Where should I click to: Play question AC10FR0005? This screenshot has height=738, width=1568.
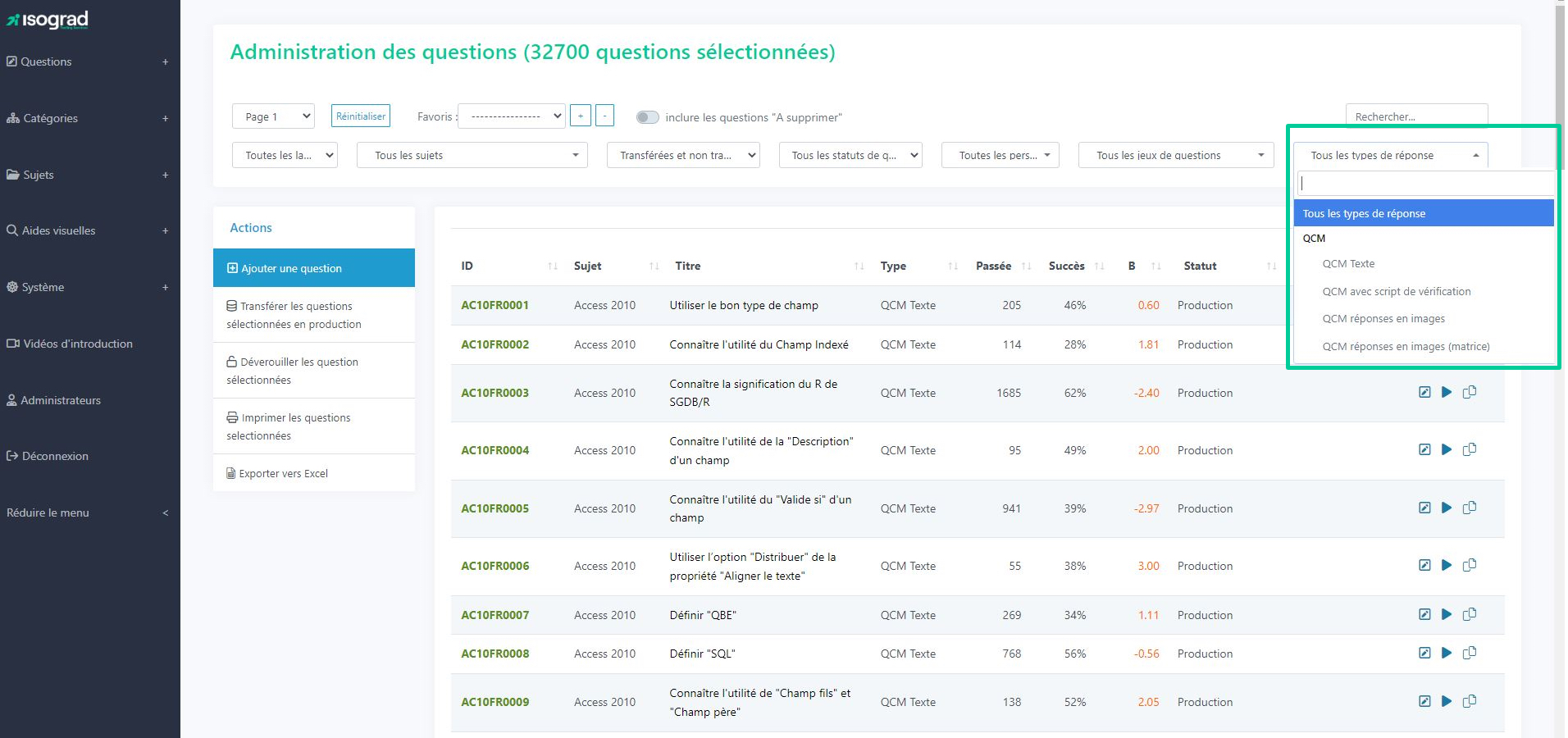[x=1447, y=508]
